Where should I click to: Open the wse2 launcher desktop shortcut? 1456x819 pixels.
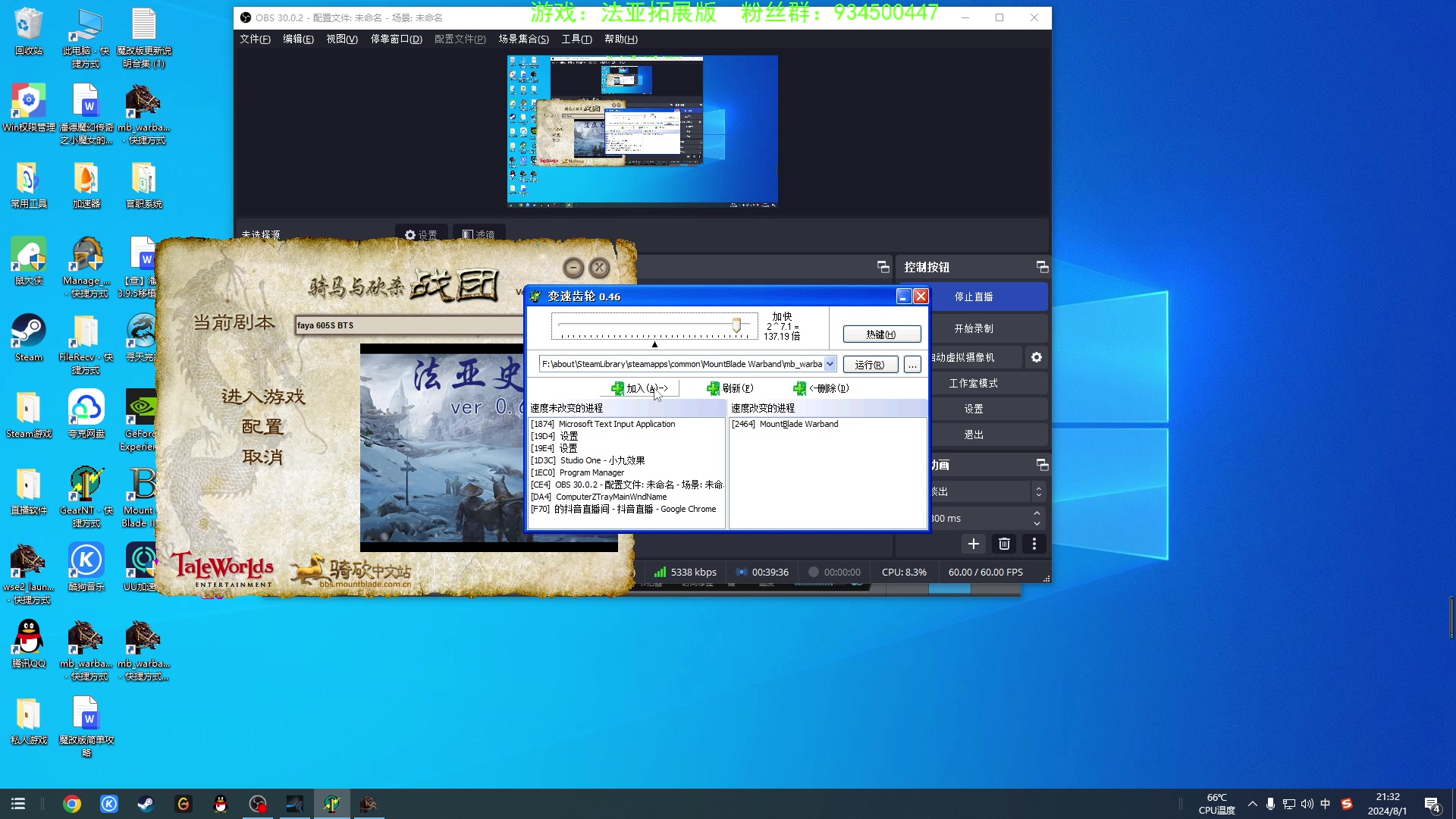tap(29, 573)
